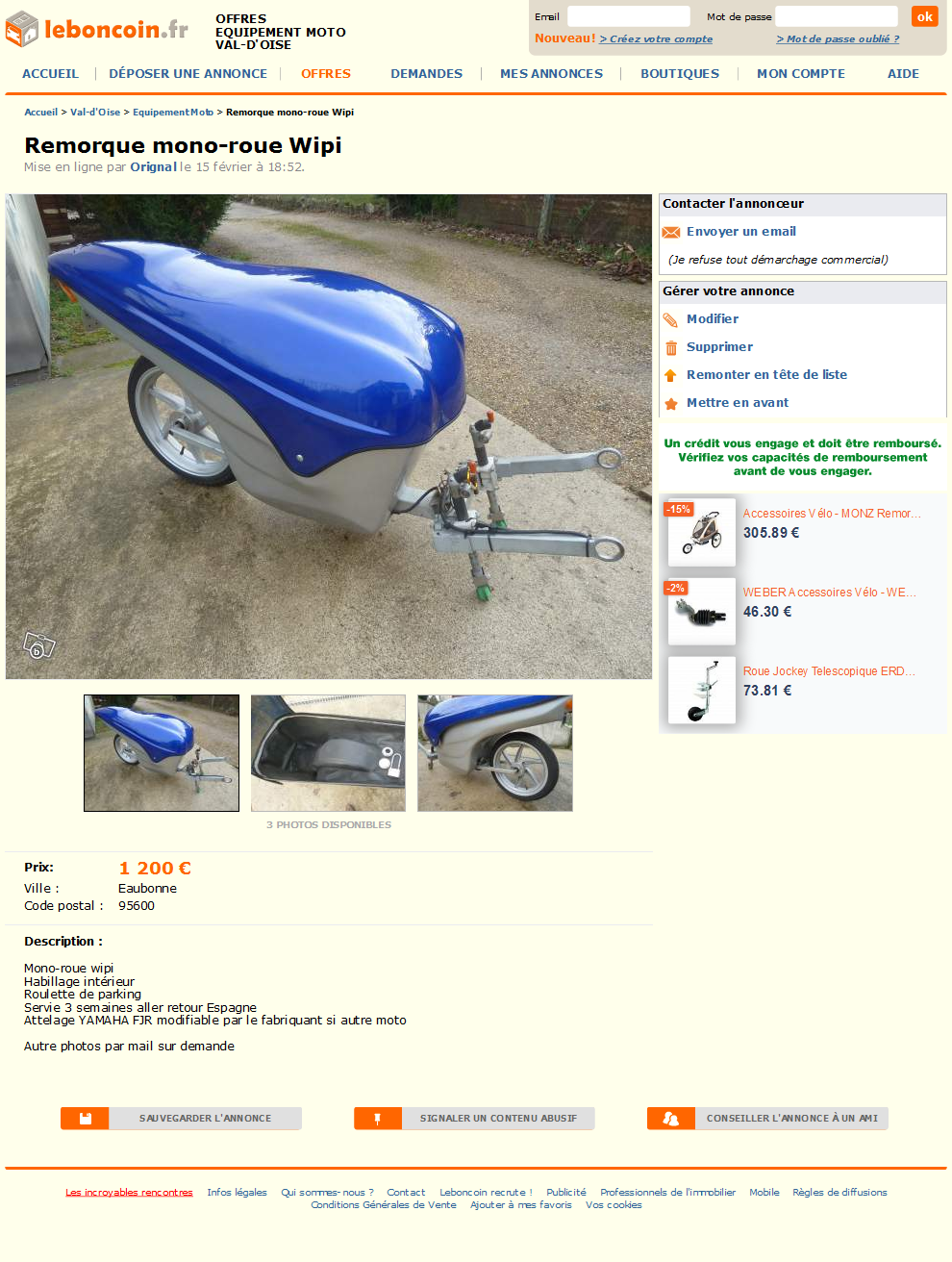Click the friends icon of Conseiller l'annonce
The width and height of the screenshot is (952, 1262).
click(x=671, y=1118)
